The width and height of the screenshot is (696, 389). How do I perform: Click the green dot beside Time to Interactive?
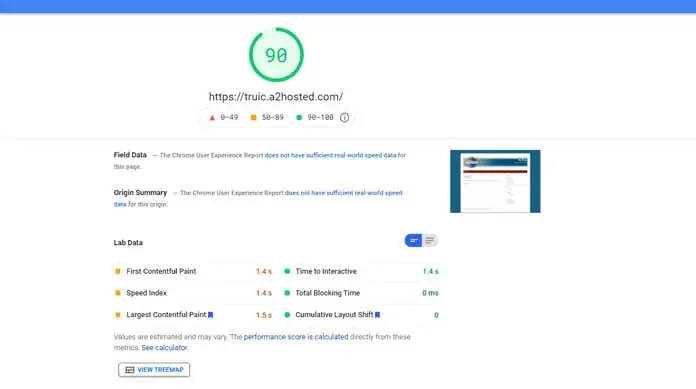click(287, 271)
